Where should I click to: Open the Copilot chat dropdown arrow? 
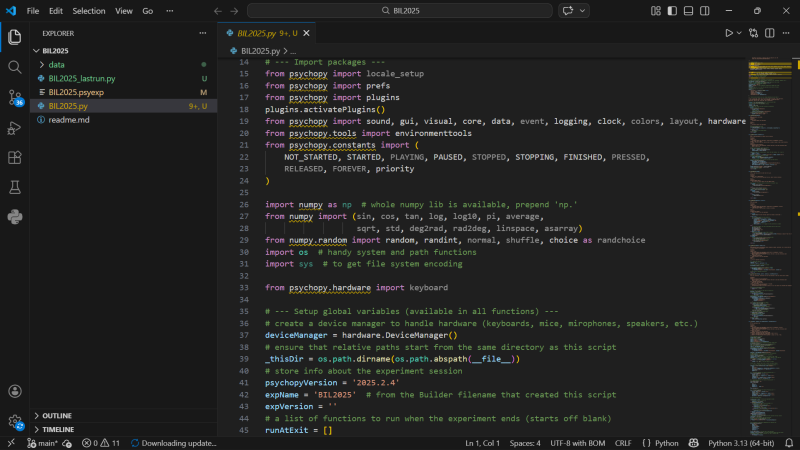pyautogui.click(x=582, y=11)
